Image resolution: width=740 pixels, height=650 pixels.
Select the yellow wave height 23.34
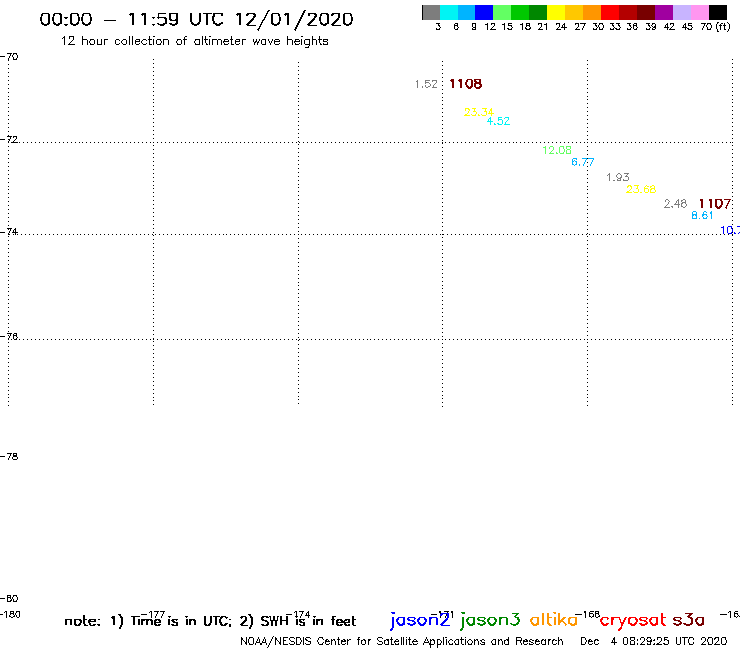coord(479,112)
